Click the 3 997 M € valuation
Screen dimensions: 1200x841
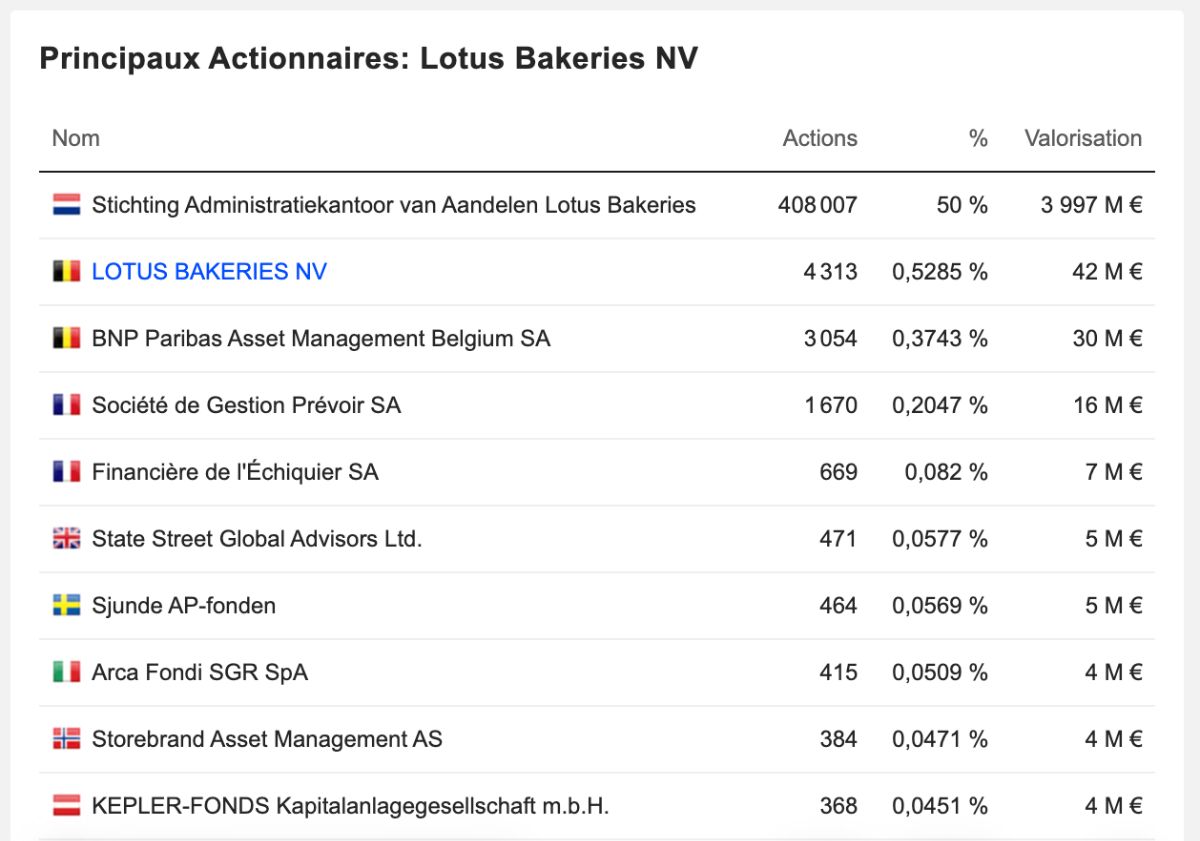1091,205
